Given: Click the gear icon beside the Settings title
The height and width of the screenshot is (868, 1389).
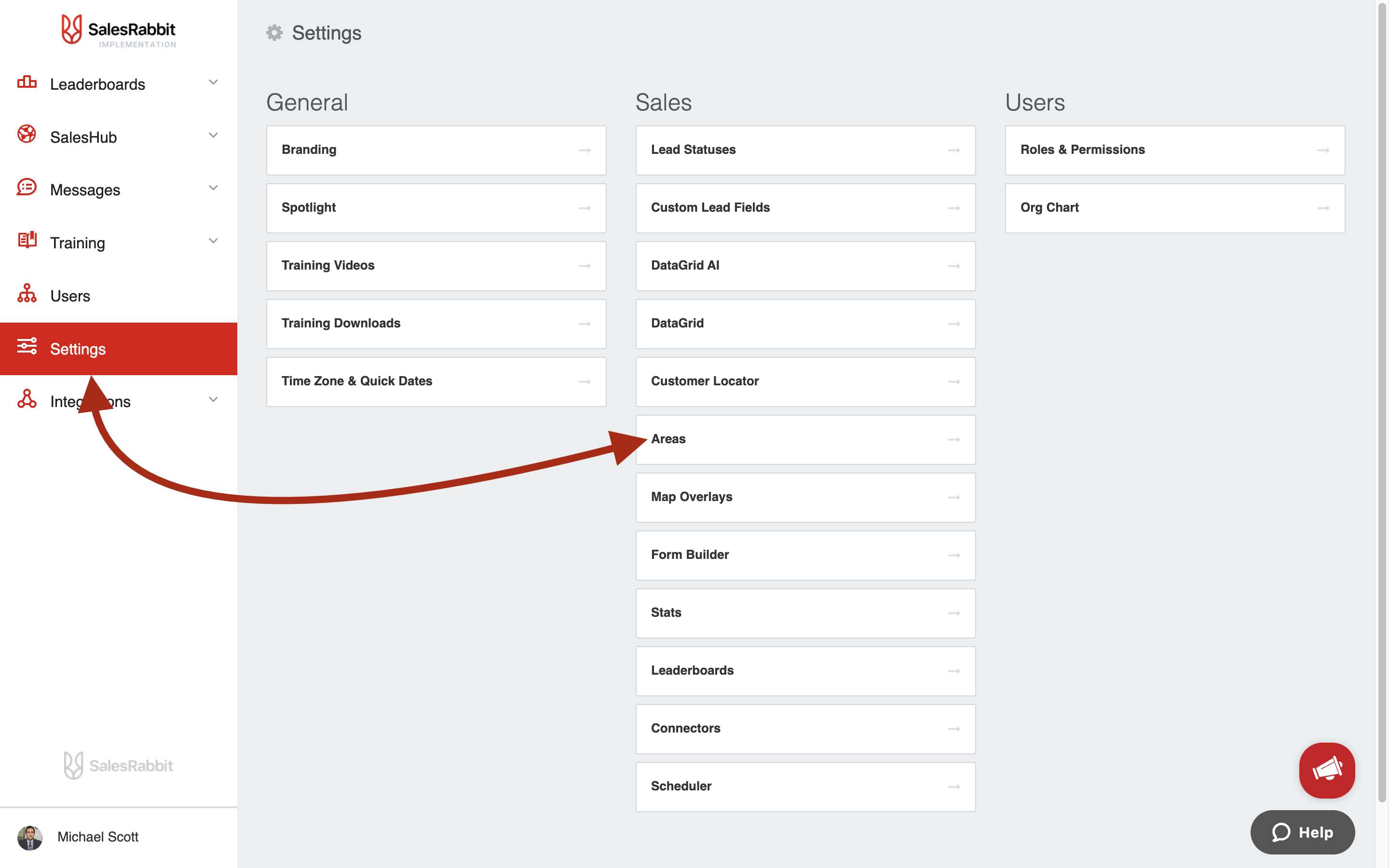Looking at the screenshot, I should pyautogui.click(x=274, y=33).
